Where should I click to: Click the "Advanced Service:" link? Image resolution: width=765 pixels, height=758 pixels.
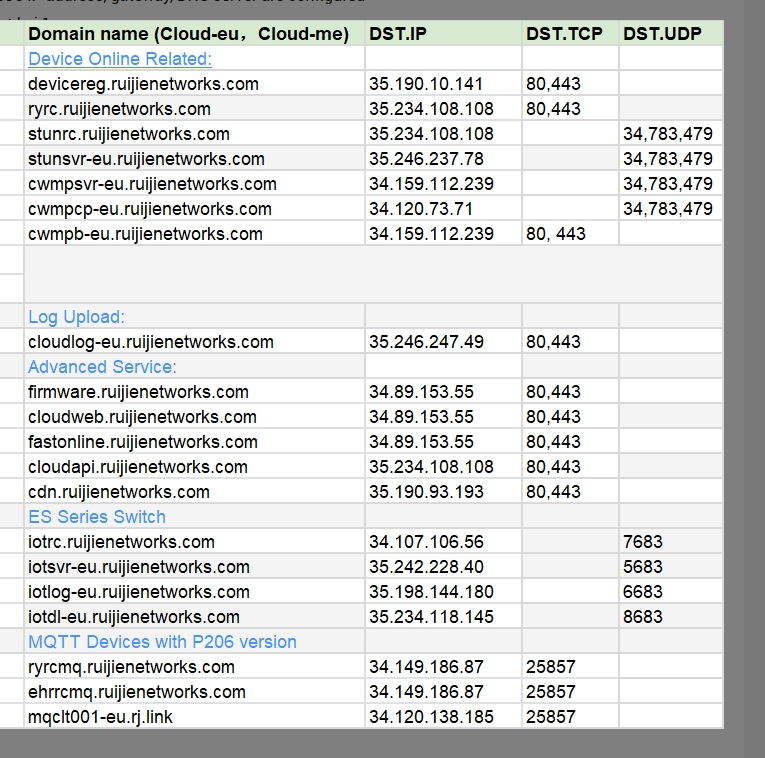(x=102, y=367)
